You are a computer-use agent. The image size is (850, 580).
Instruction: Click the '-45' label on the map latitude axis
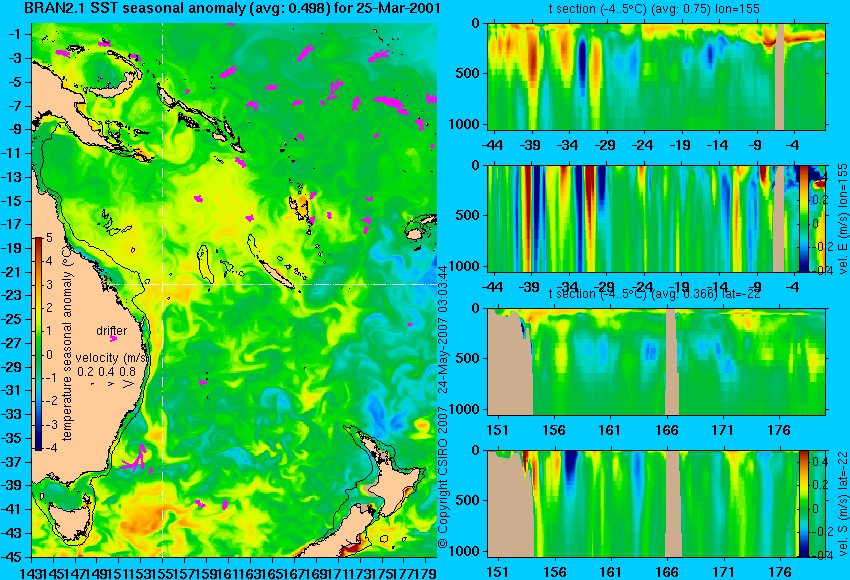12,557
